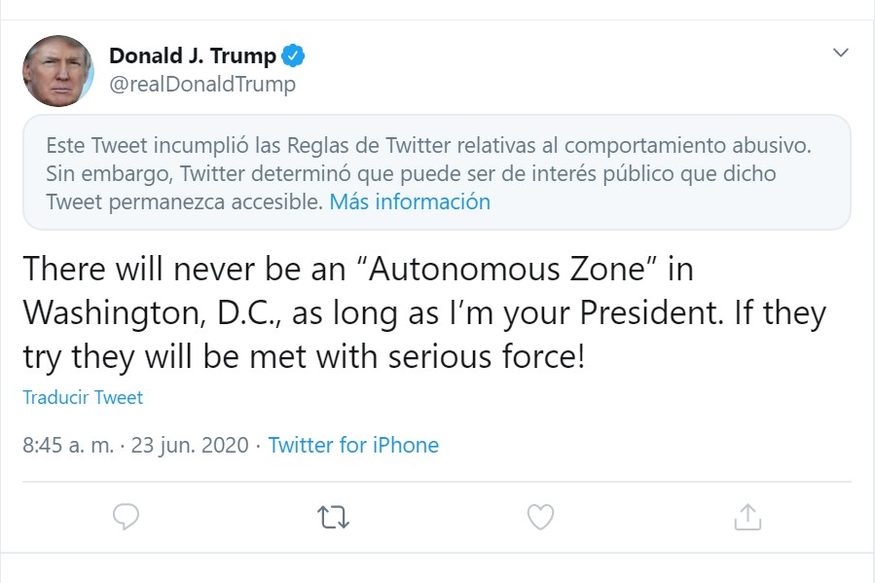Collapse the tweet actions dropdown
The height and width of the screenshot is (583, 875).
point(840,53)
